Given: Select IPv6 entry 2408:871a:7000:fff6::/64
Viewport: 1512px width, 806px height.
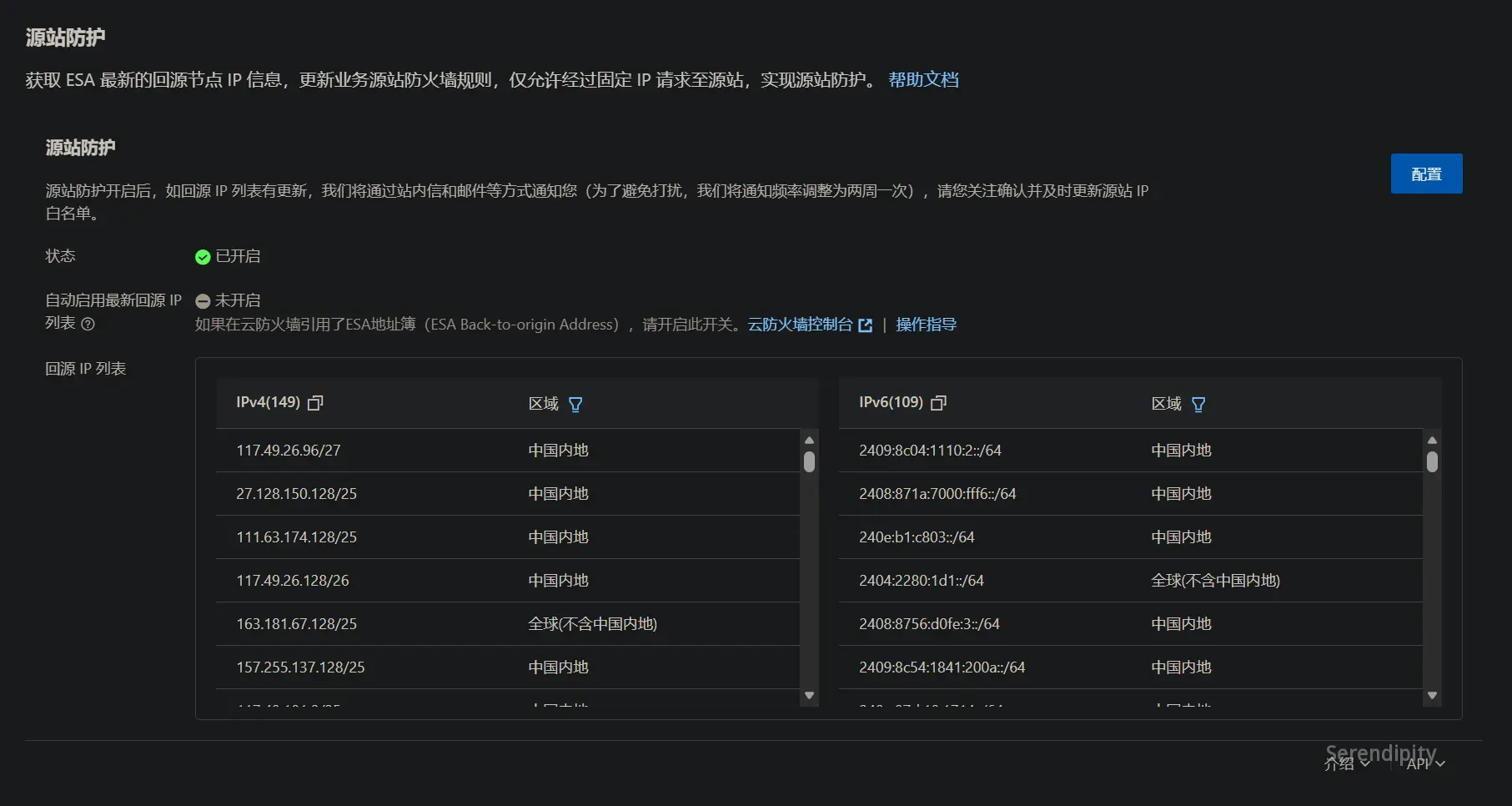Looking at the screenshot, I should [x=937, y=494].
